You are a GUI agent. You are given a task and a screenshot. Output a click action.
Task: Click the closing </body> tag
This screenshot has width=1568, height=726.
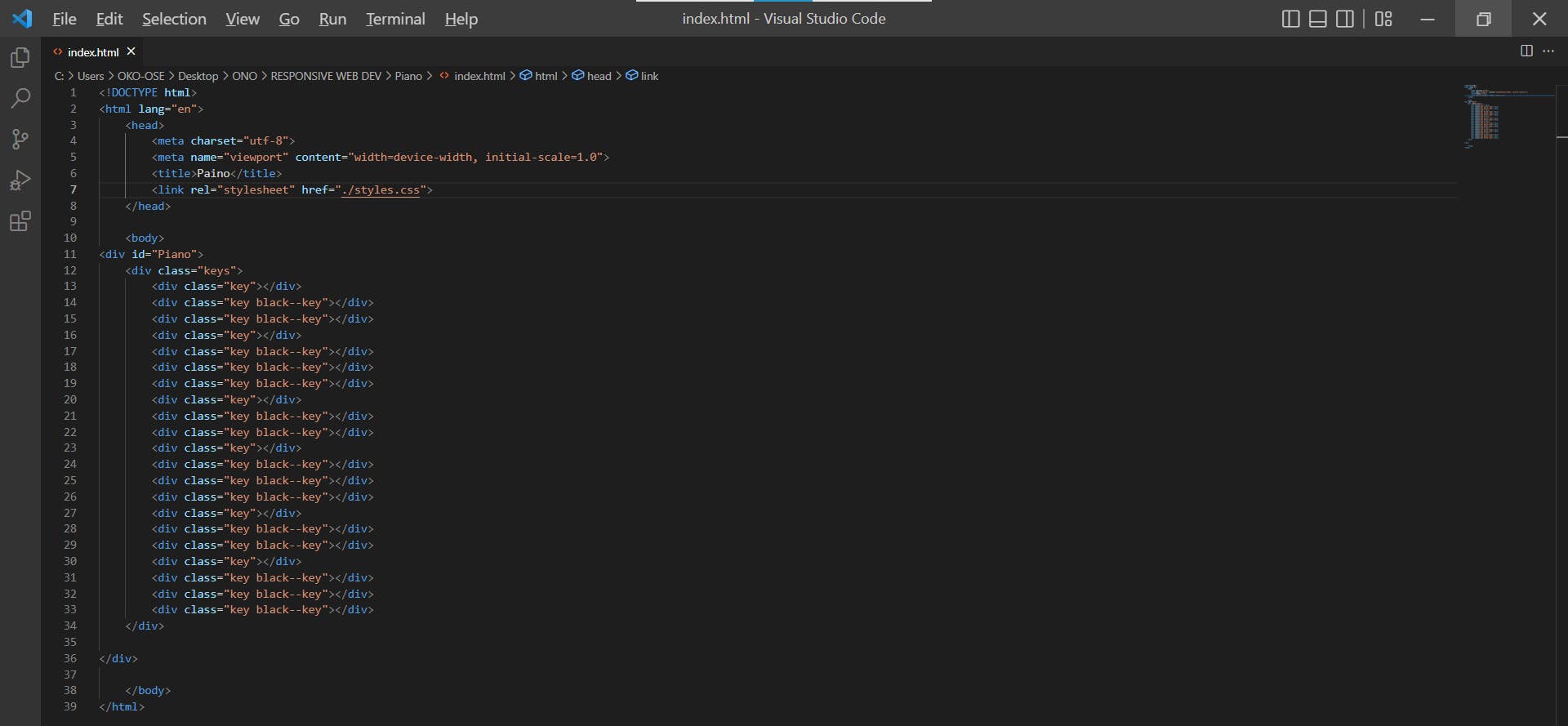click(148, 690)
